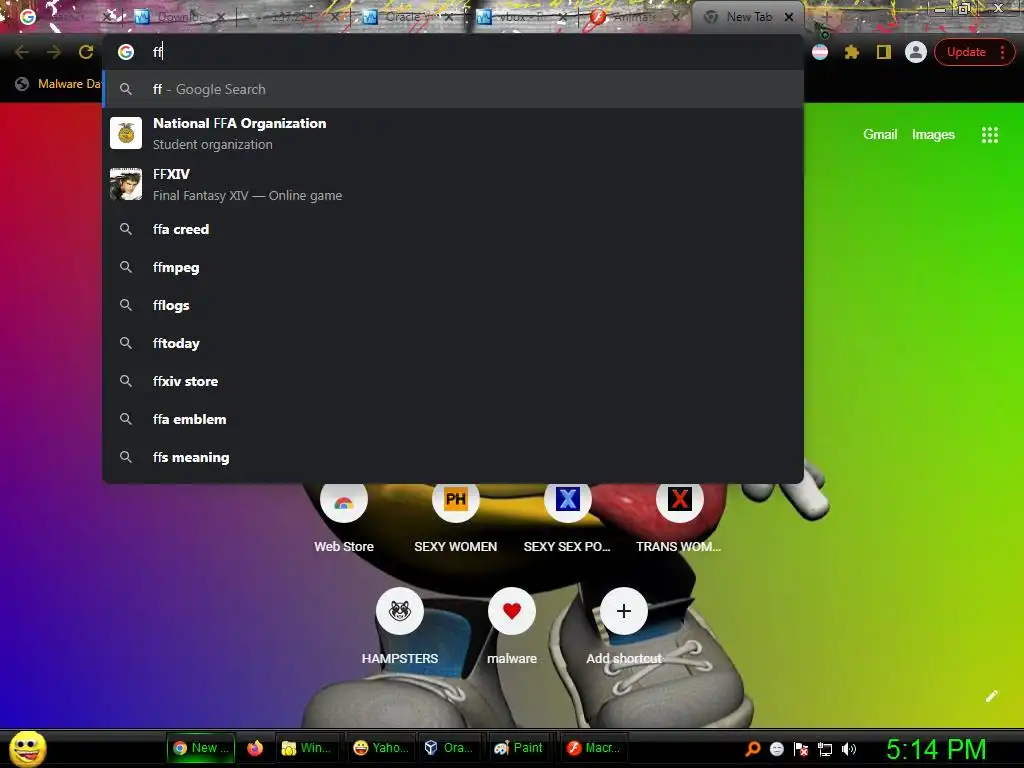Image resolution: width=1024 pixels, height=768 pixels.
Task: Click the red Update button
Action: 966,52
